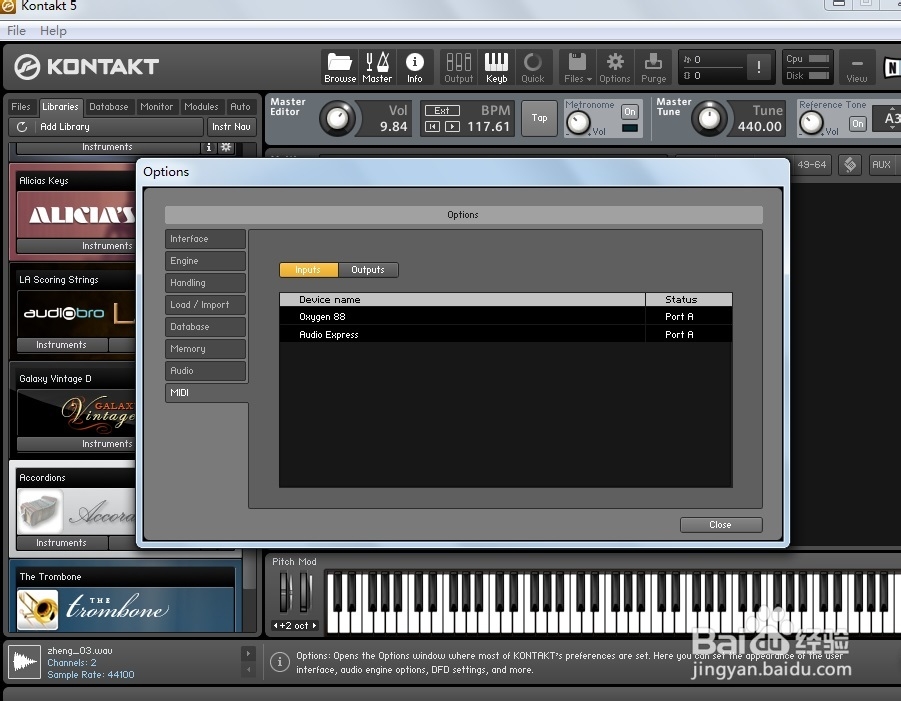Image resolution: width=901 pixels, height=701 pixels.
Task: Open Galaxy Vintage D Instruments dropdown
Action: (x=76, y=444)
